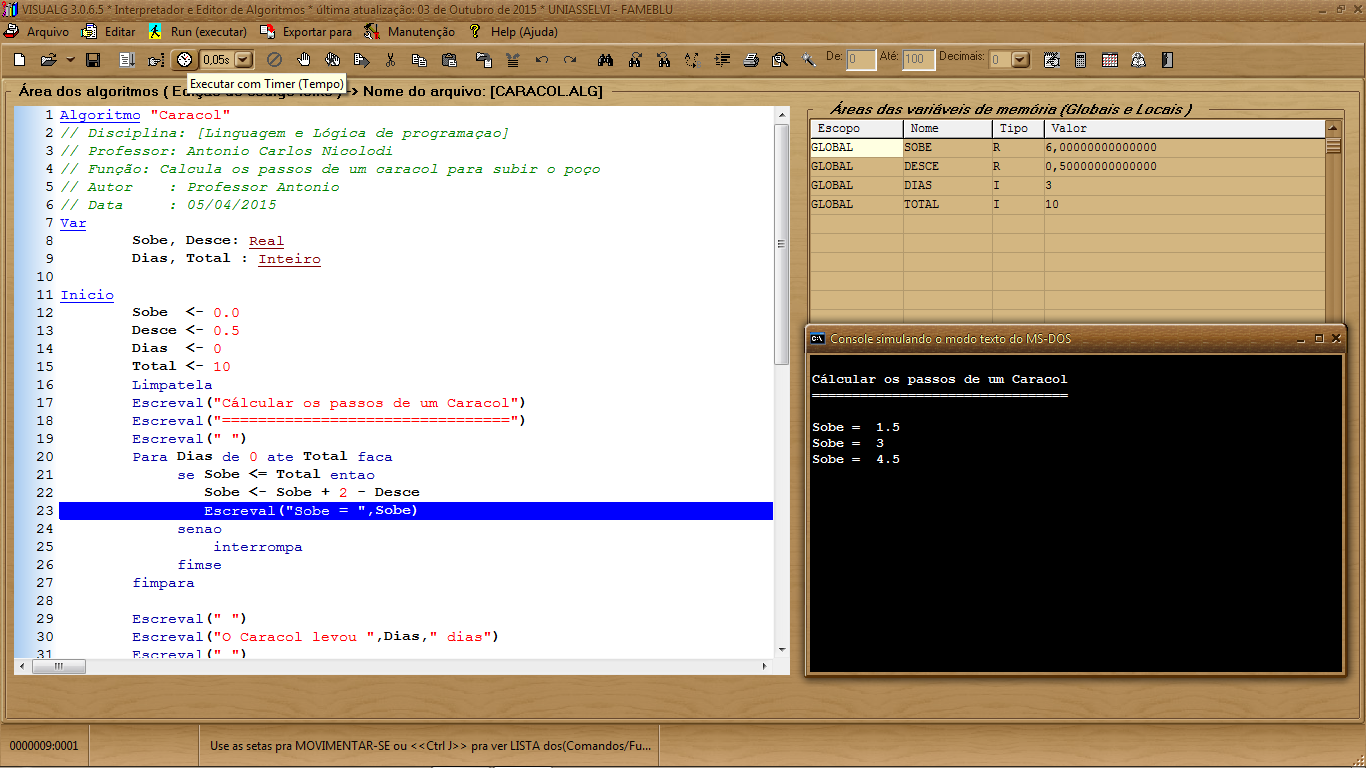Open the calculator icon

point(1080,60)
